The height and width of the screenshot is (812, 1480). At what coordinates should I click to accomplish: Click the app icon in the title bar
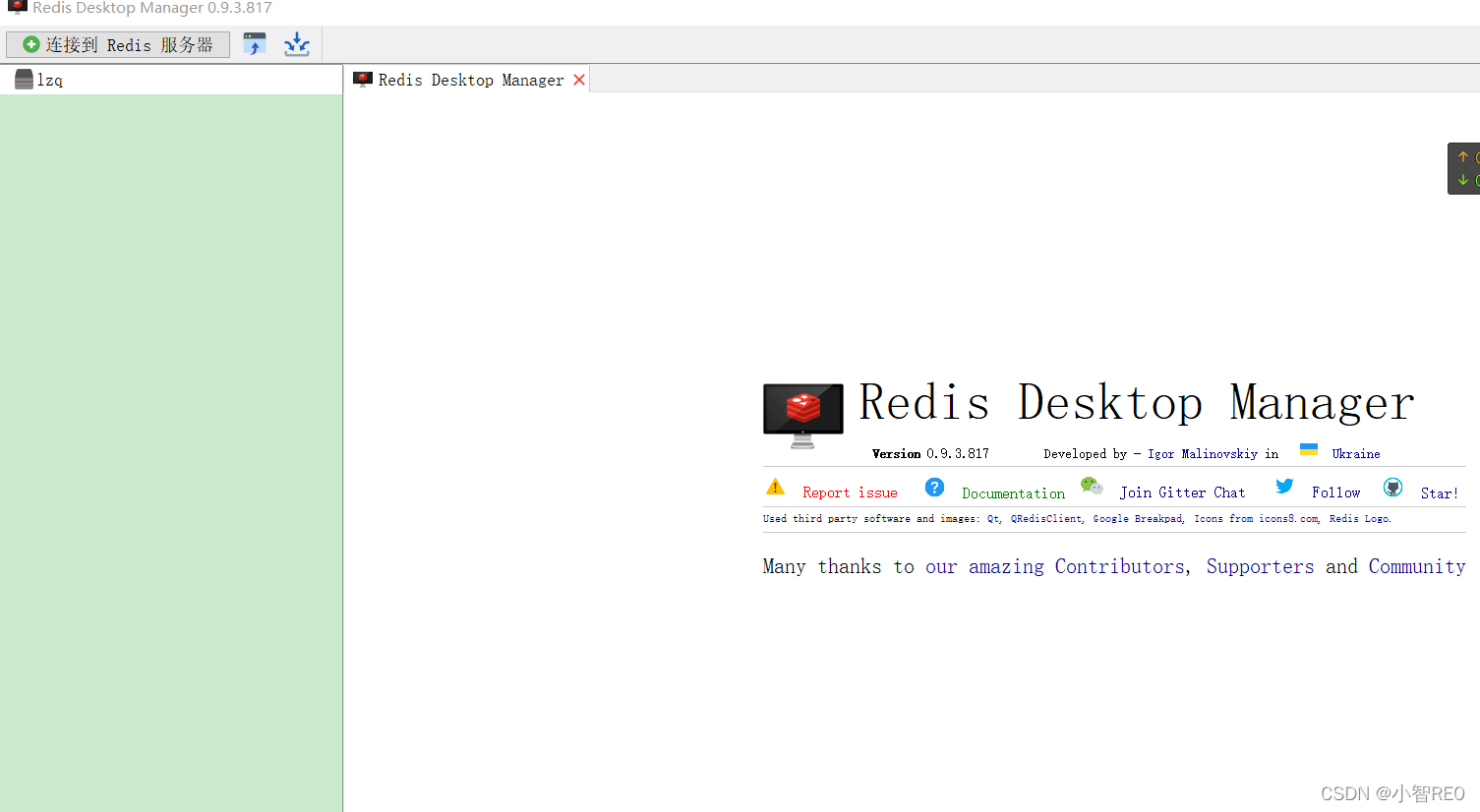click(x=17, y=7)
